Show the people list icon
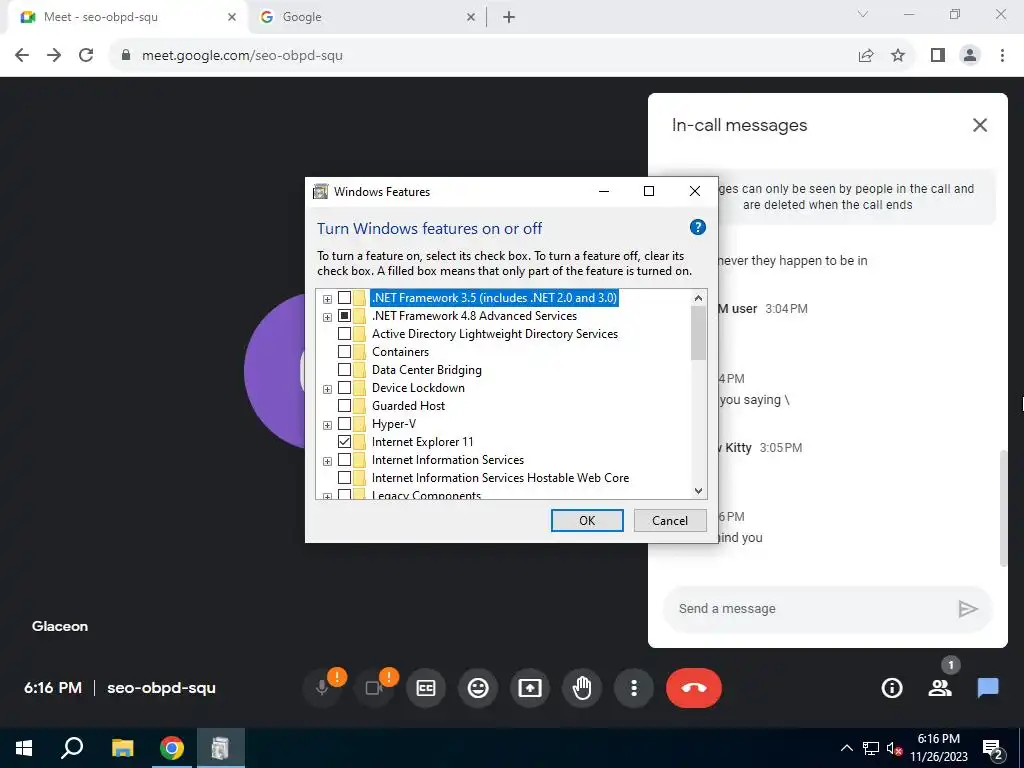The height and width of the screenshot is (768, 1024). point(940,688)
